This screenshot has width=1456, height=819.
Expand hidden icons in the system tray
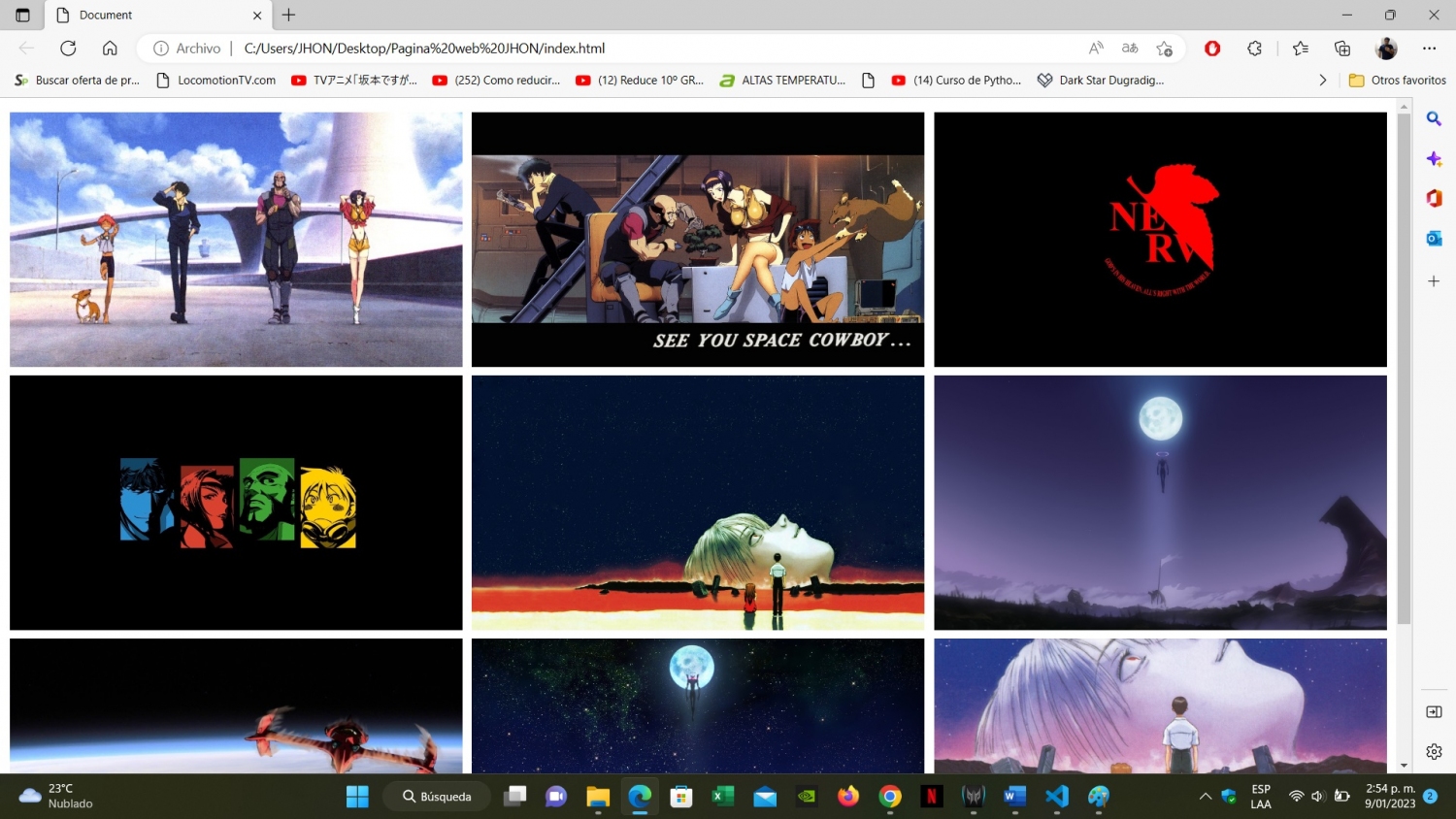click(x=1204, y=797)
